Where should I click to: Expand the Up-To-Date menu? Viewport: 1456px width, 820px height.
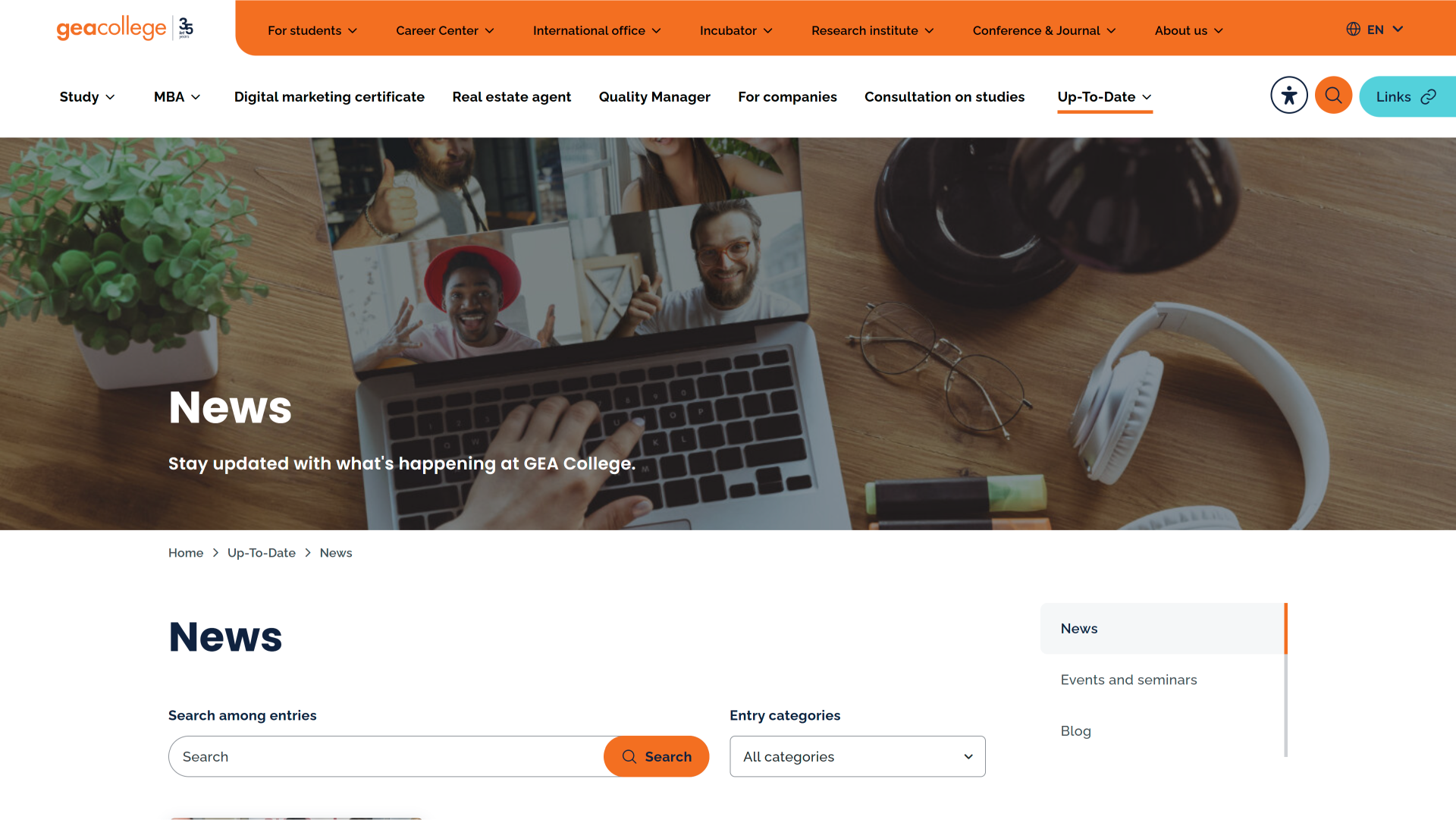pyautogui.click(x=1104, y=97)
